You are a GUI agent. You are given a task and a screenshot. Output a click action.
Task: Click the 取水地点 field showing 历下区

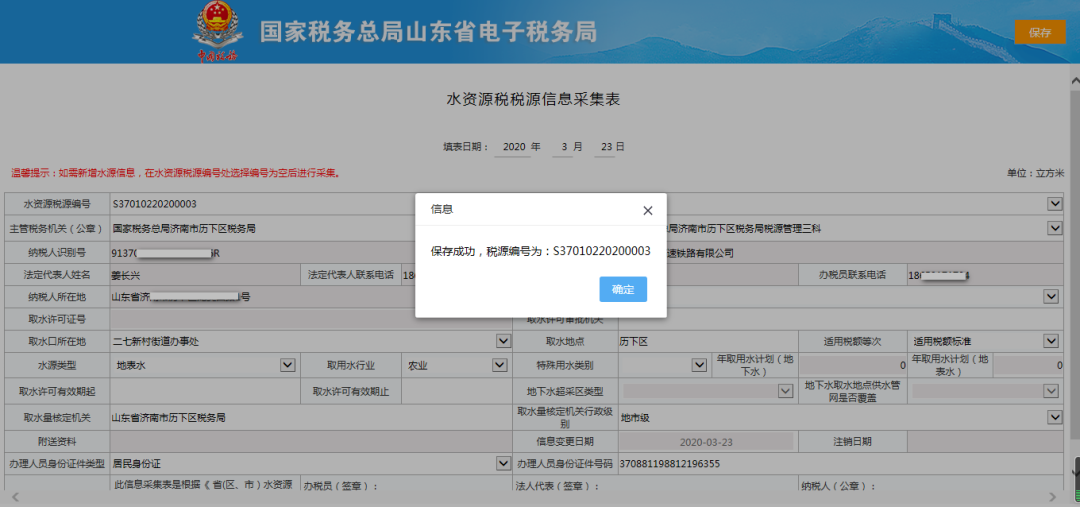tap(708, 341)
